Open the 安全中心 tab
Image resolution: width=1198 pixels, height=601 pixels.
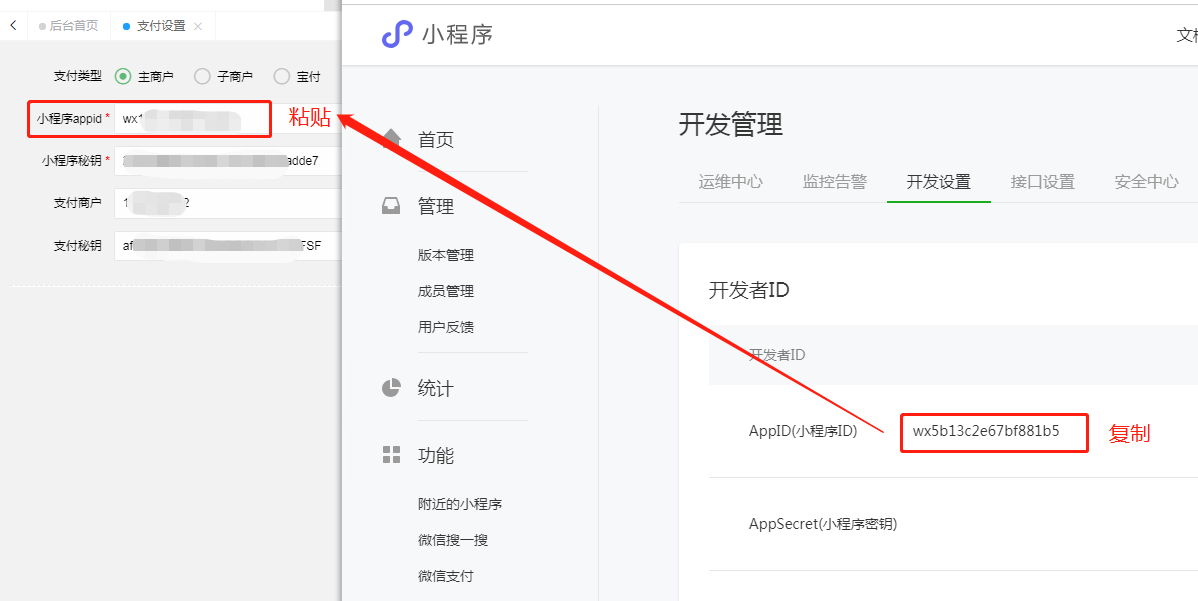pyautogui.click(x=1146, y=182)
